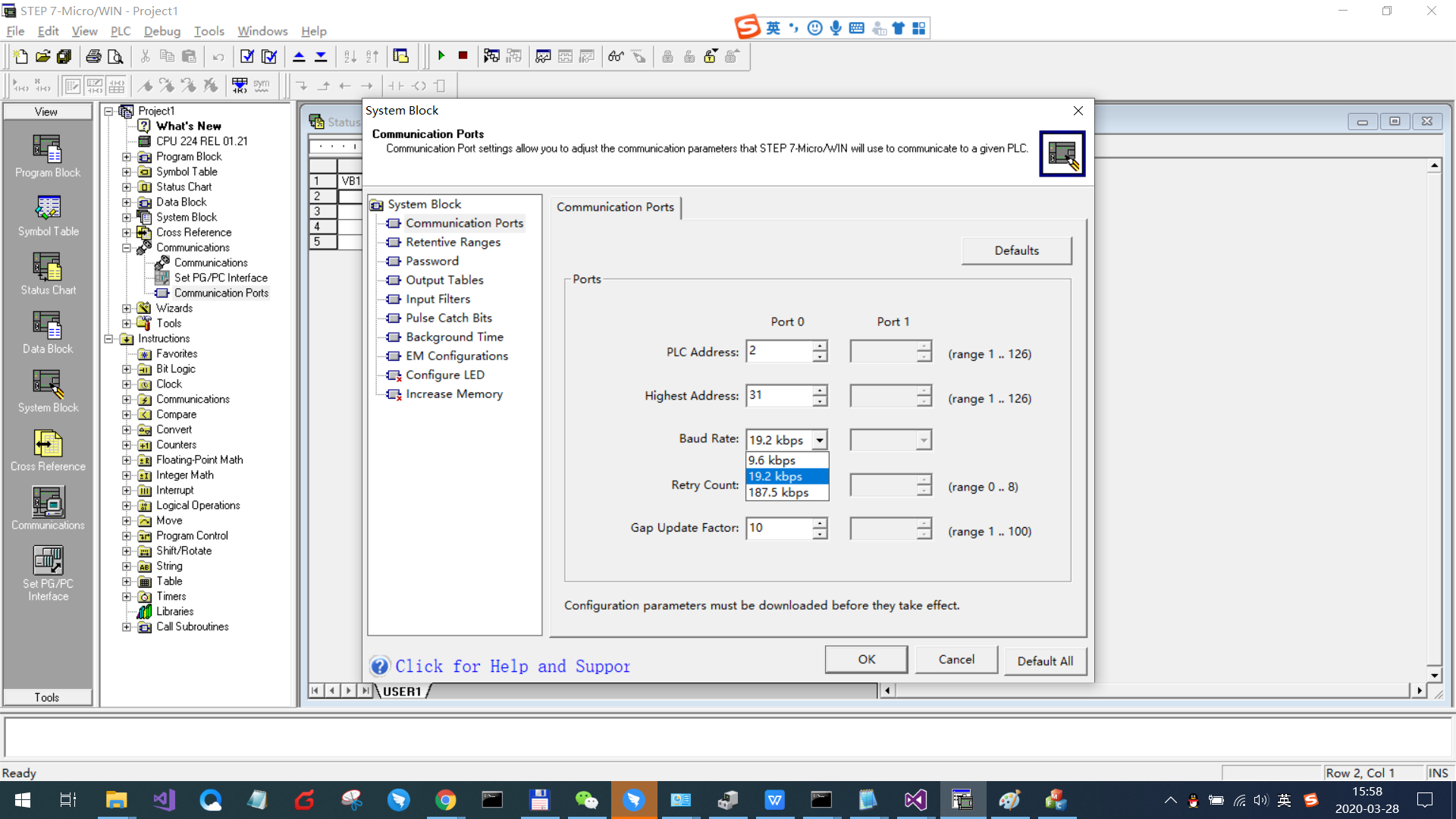This screenshot has width=1456, height=819.
Task: Select Input Filters in System Block tree
Action: tap(438, 300)
